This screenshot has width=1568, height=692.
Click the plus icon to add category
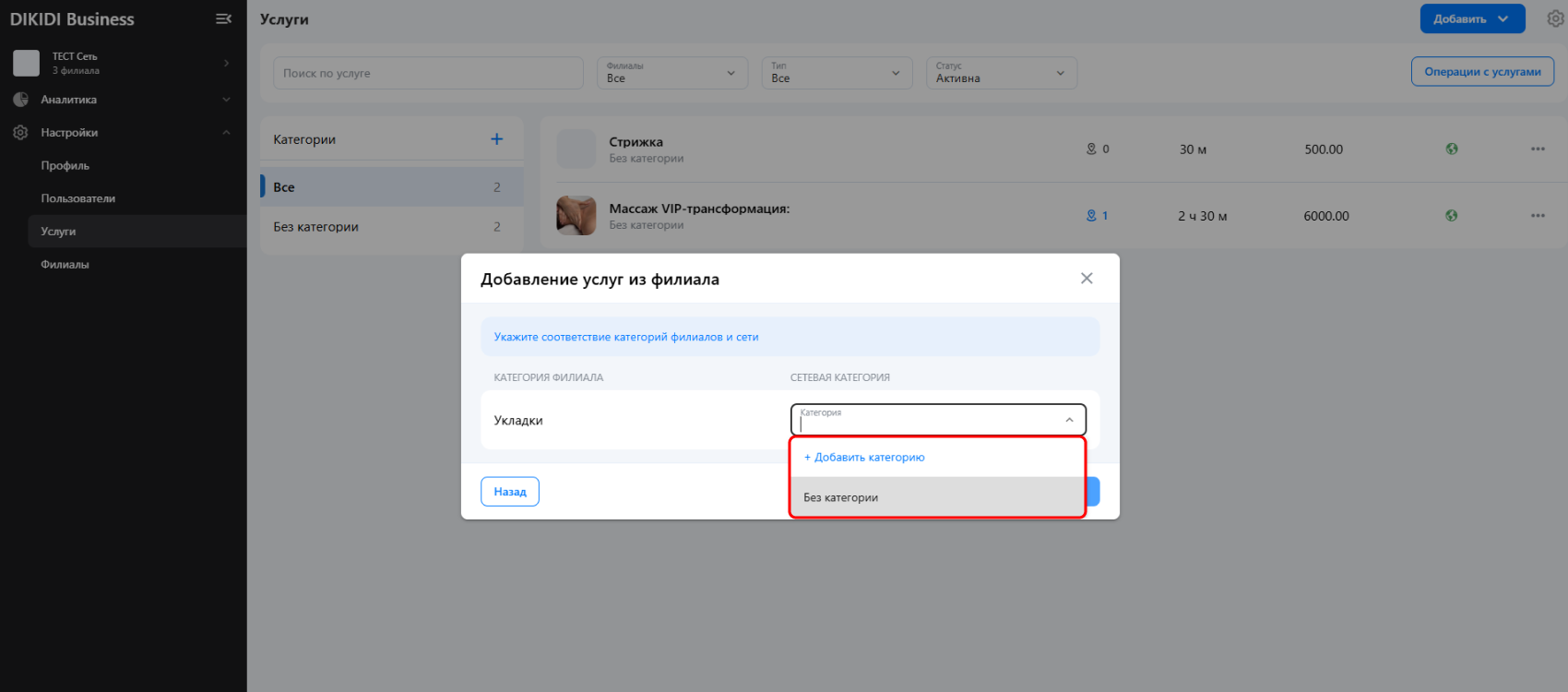click(x=496, y=139)
